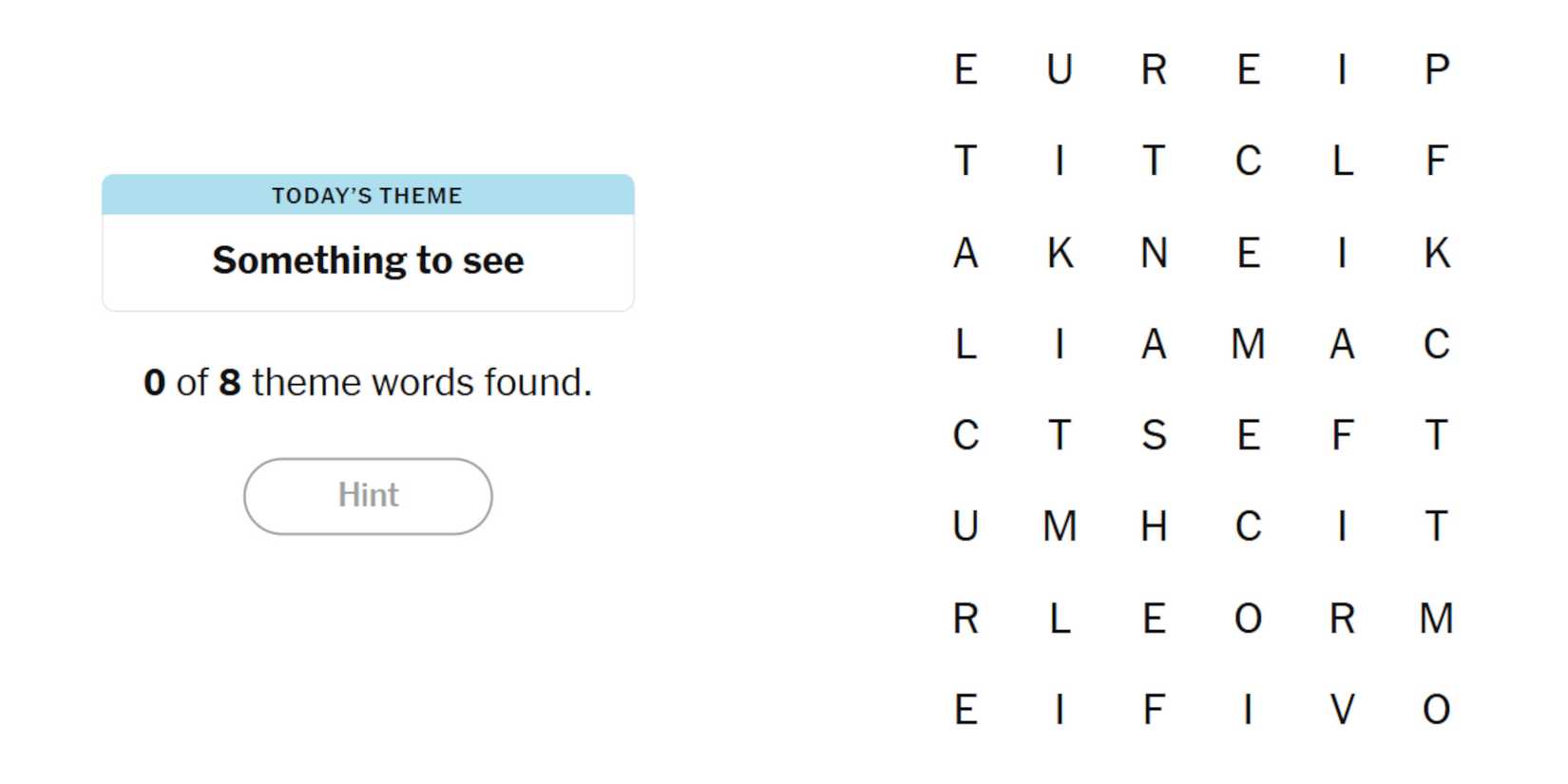Tap the letter H in the grid
Screen dimensions: 1568x784
(x=1154, y=526)
